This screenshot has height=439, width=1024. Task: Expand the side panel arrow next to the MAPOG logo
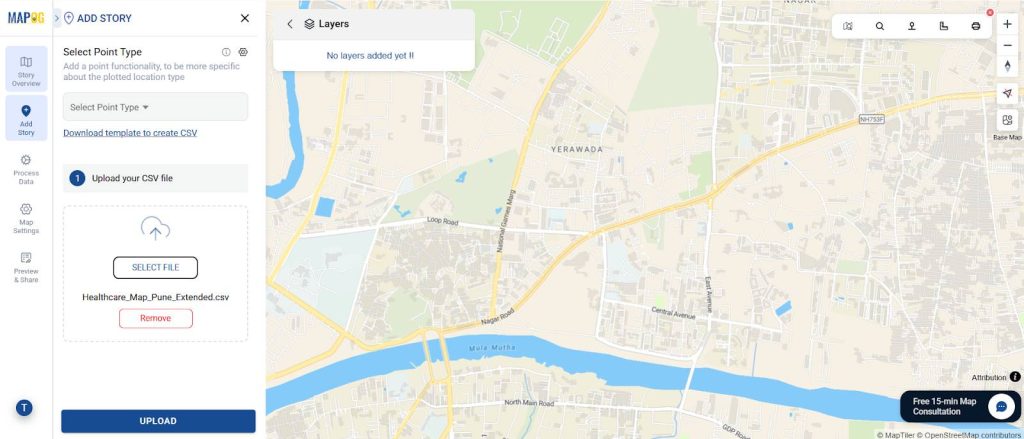click(x=57, y=18)
